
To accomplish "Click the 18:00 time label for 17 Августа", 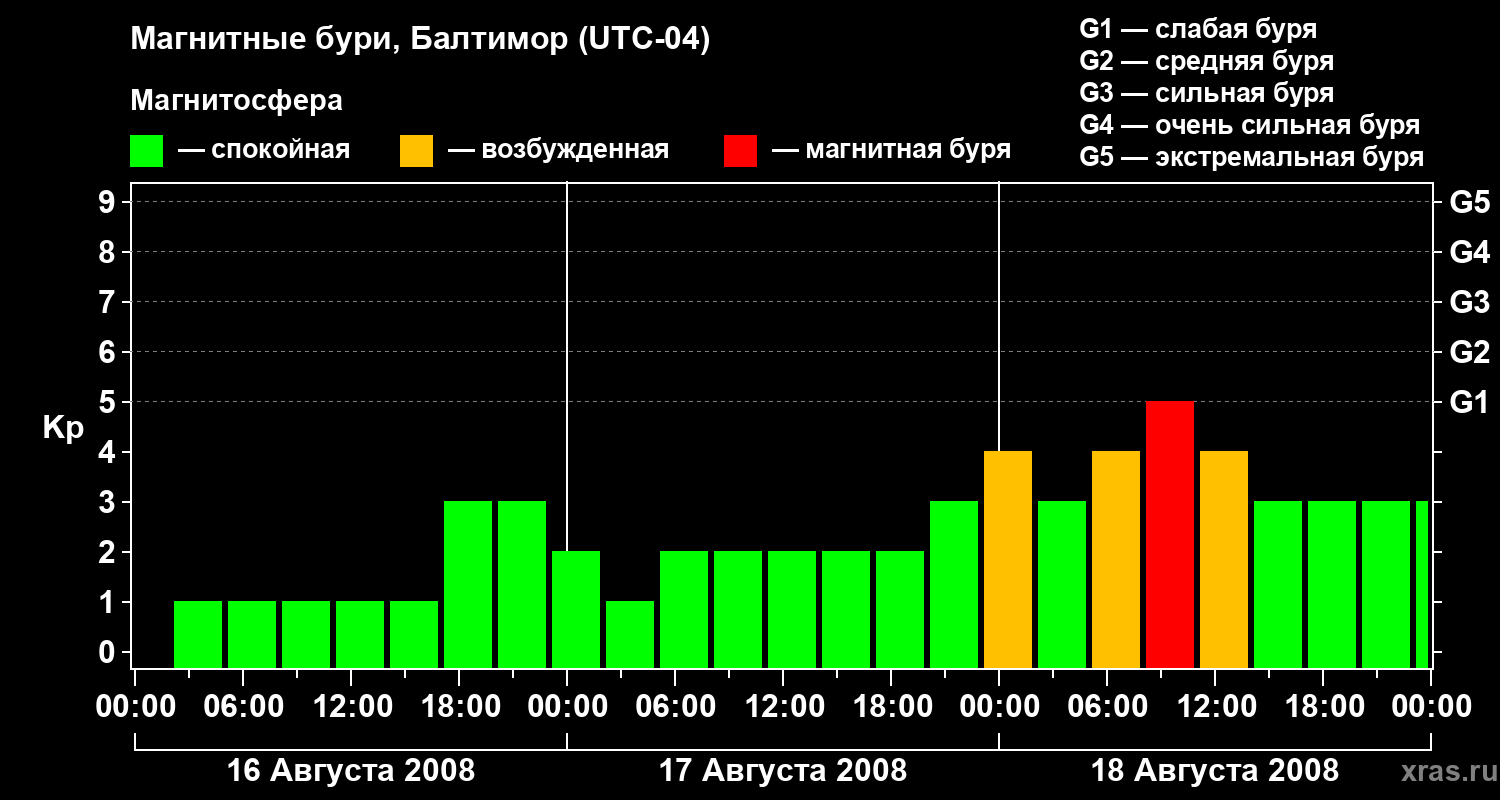I will tap(891, 707).
